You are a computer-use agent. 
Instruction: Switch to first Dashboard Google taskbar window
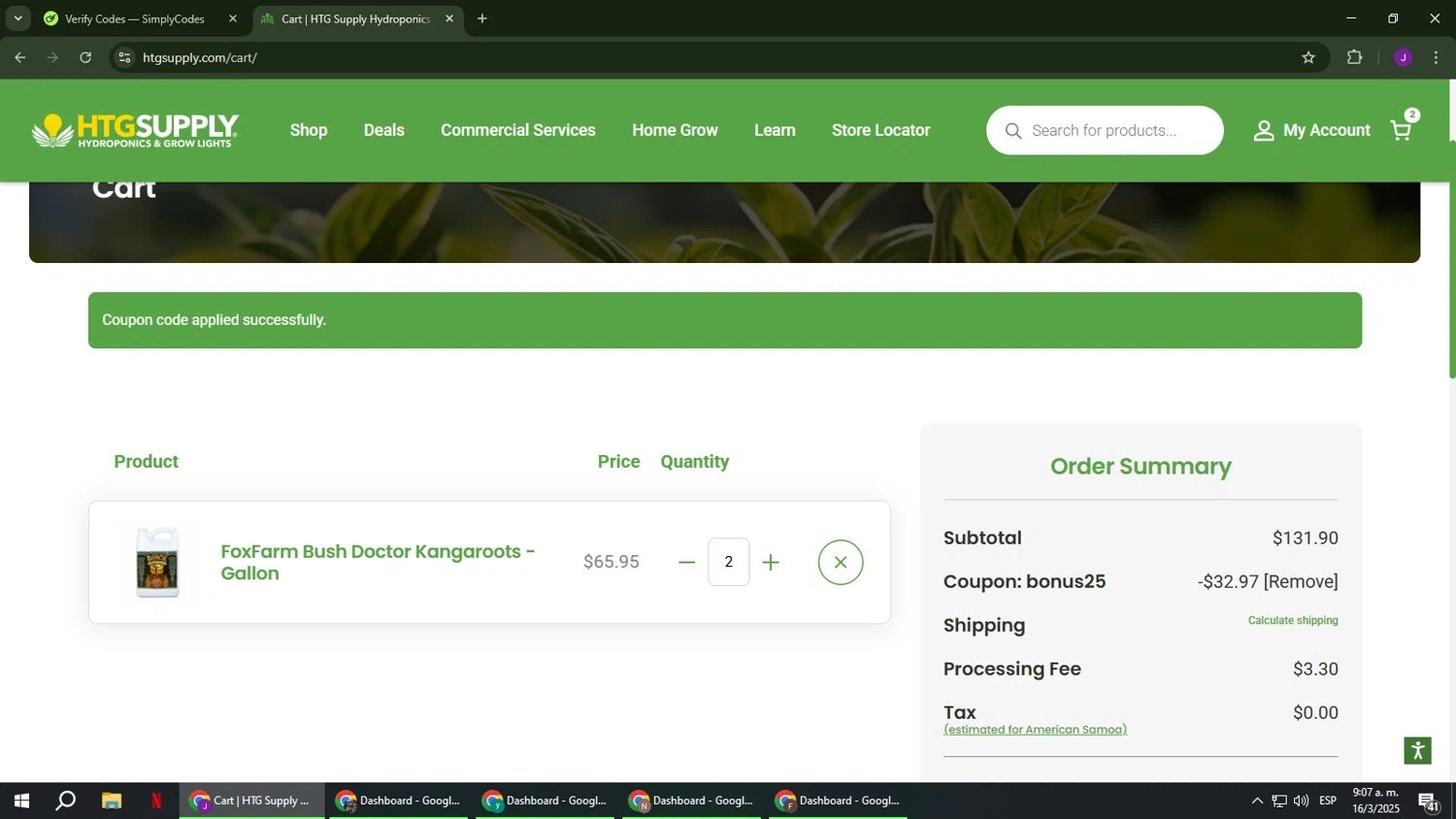[398, 801]
